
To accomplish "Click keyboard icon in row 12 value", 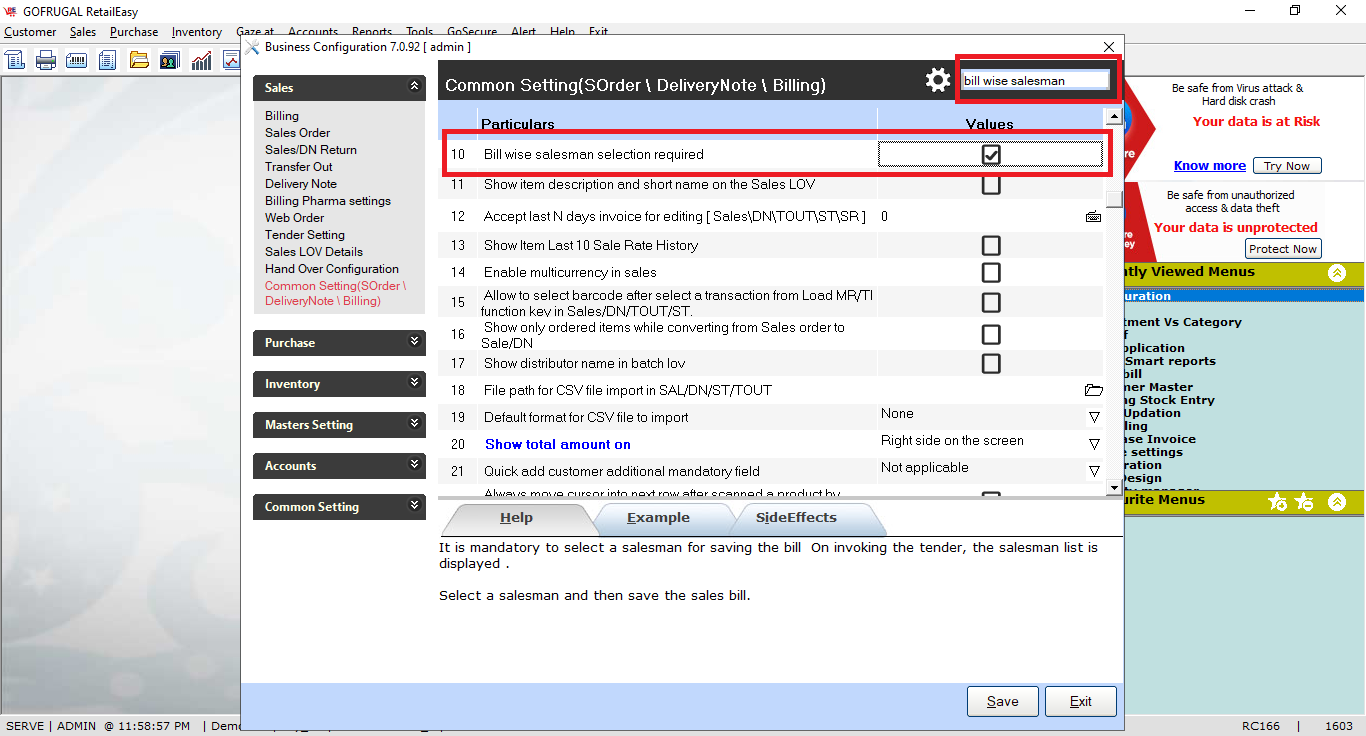I will click(1093, 217).
